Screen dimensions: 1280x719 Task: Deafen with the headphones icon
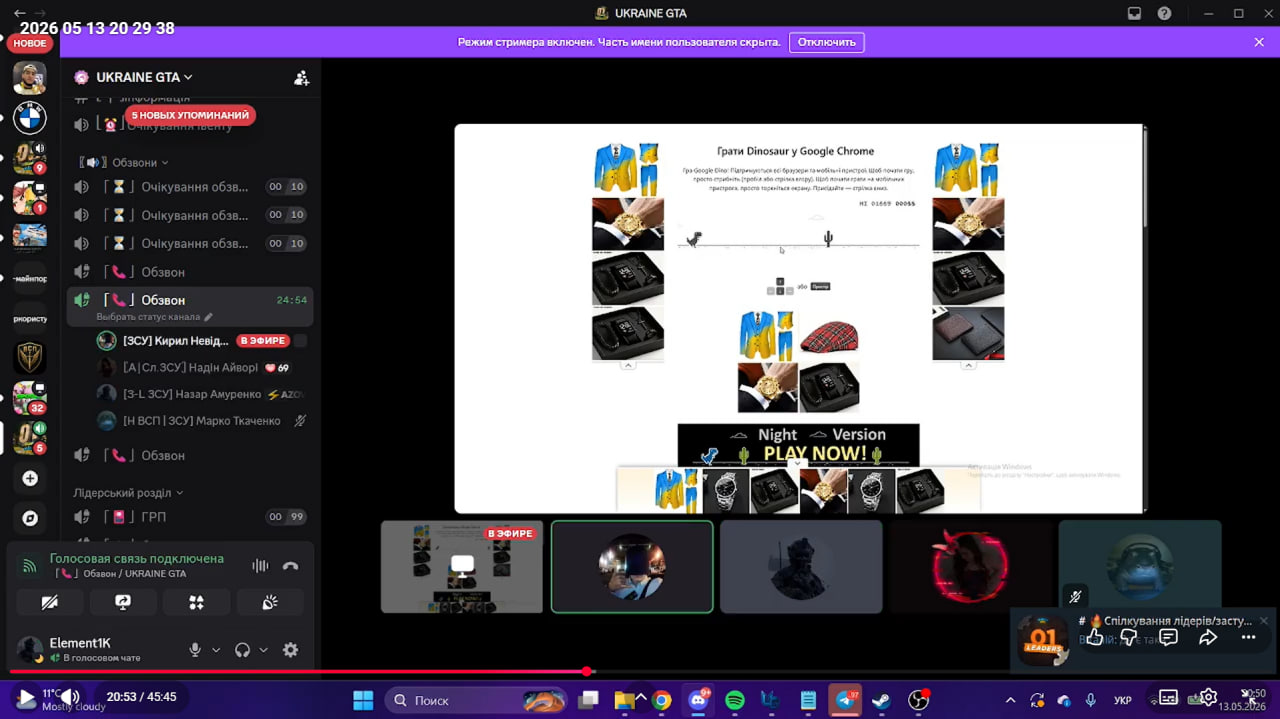pos(242,650)
